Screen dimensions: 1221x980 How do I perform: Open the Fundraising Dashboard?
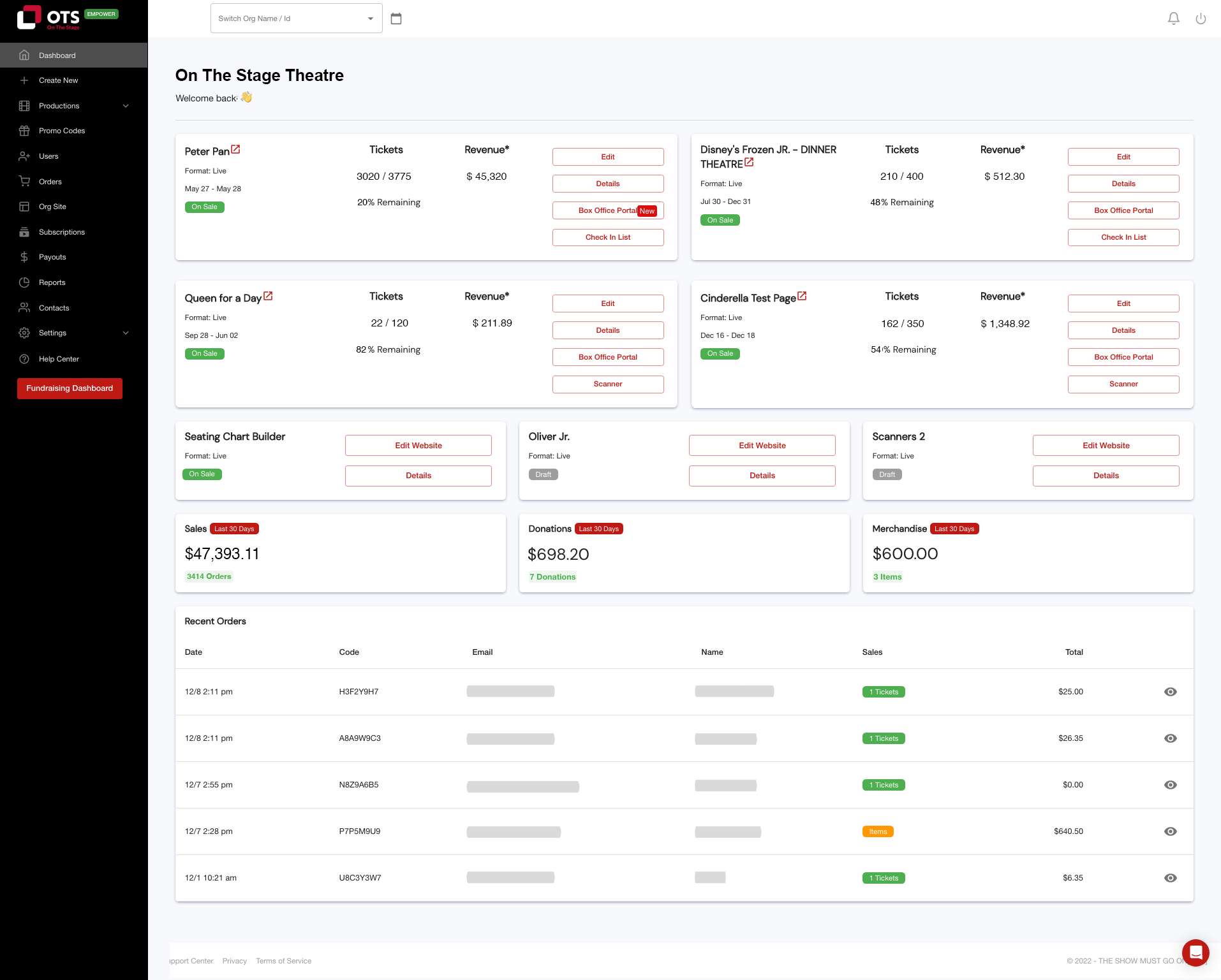70,388
